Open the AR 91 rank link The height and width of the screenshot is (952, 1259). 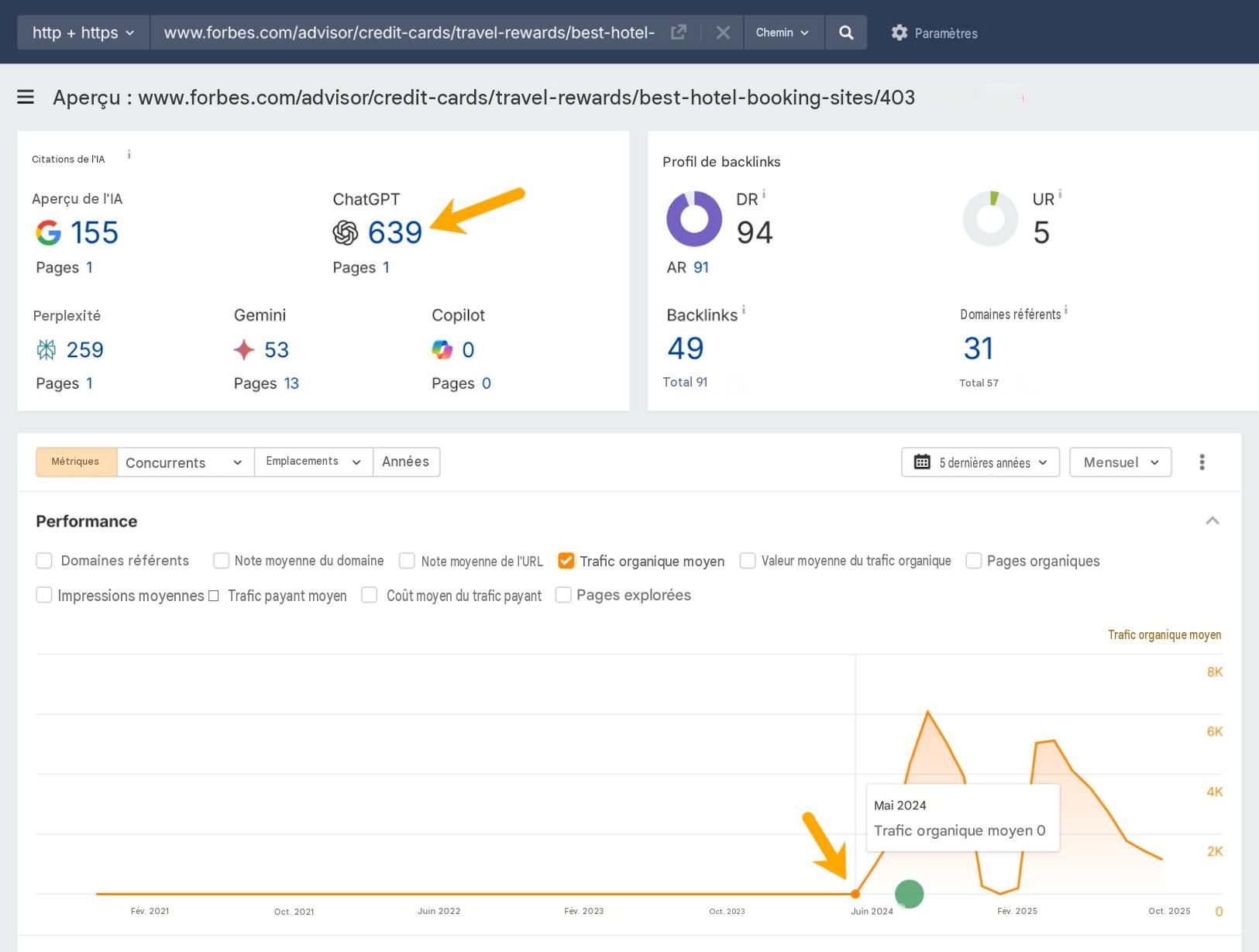(x=701, y=267)
